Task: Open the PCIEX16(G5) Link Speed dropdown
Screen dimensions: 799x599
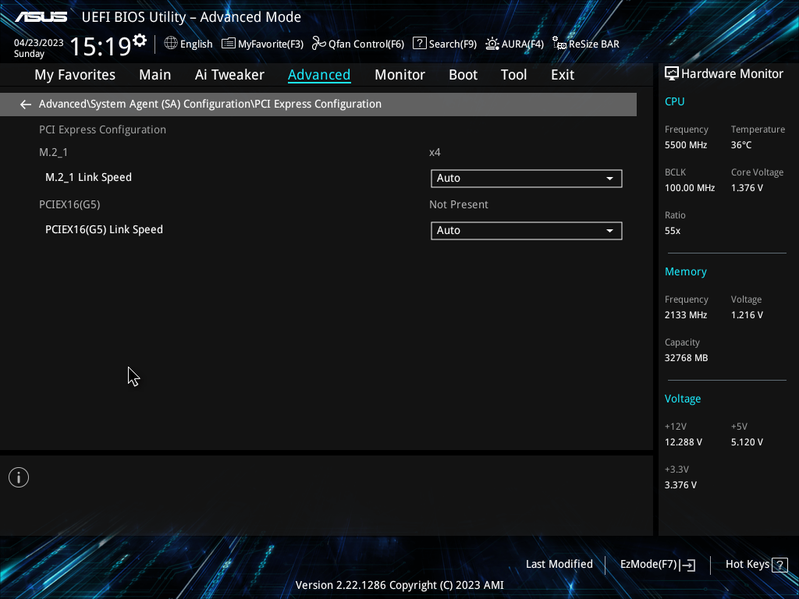Action: pos(526,230)
